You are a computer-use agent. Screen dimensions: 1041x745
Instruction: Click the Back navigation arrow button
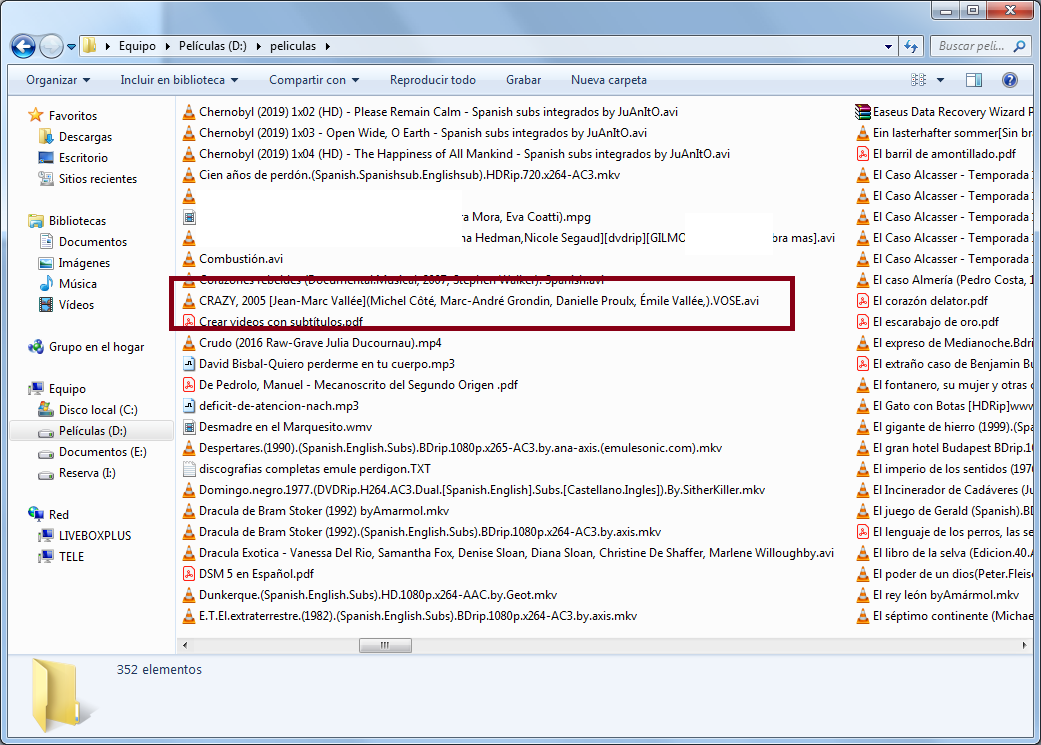tap(23, 46)
